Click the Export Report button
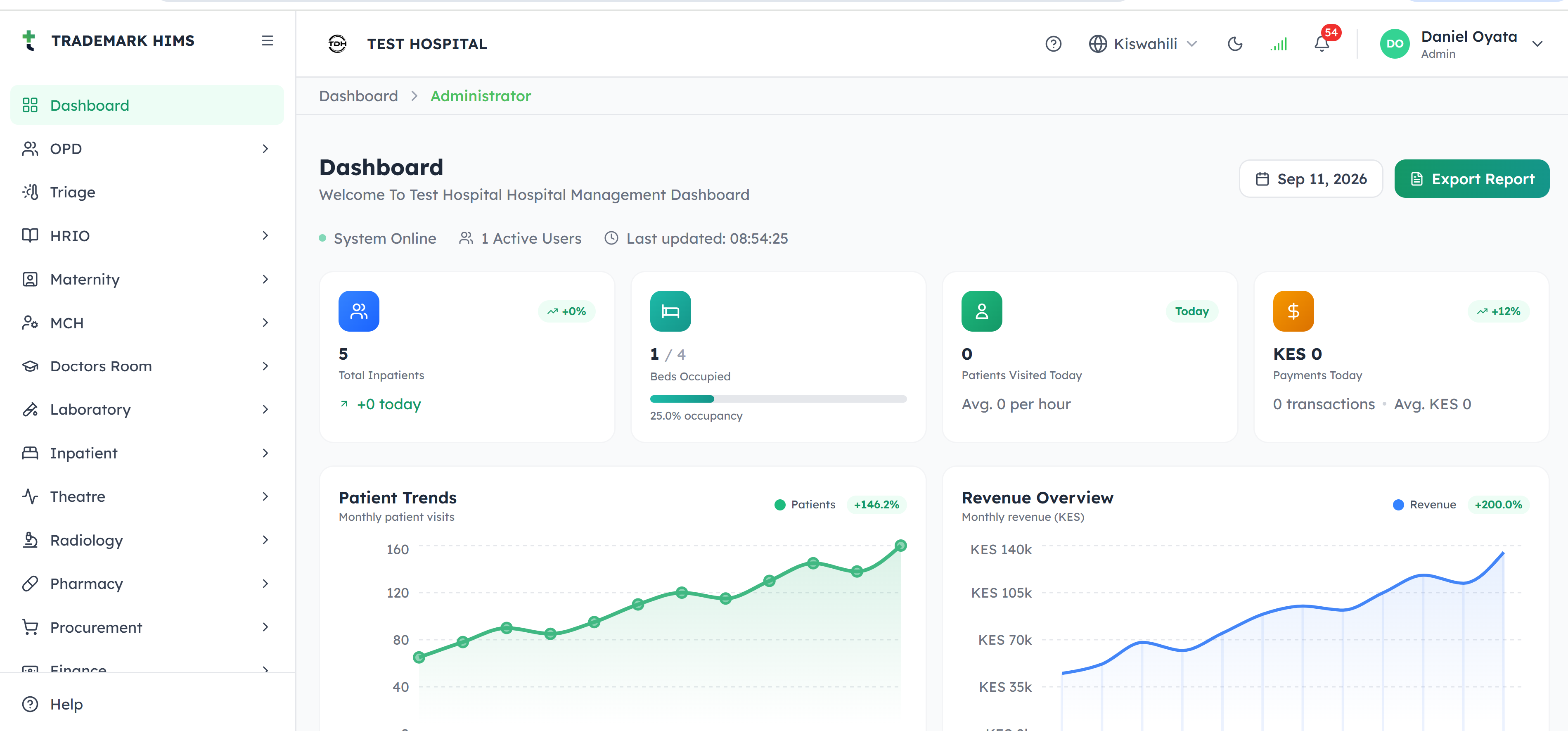This screenshot has width=1568, height=731. pyautogui.click(x=1471, y=179)
